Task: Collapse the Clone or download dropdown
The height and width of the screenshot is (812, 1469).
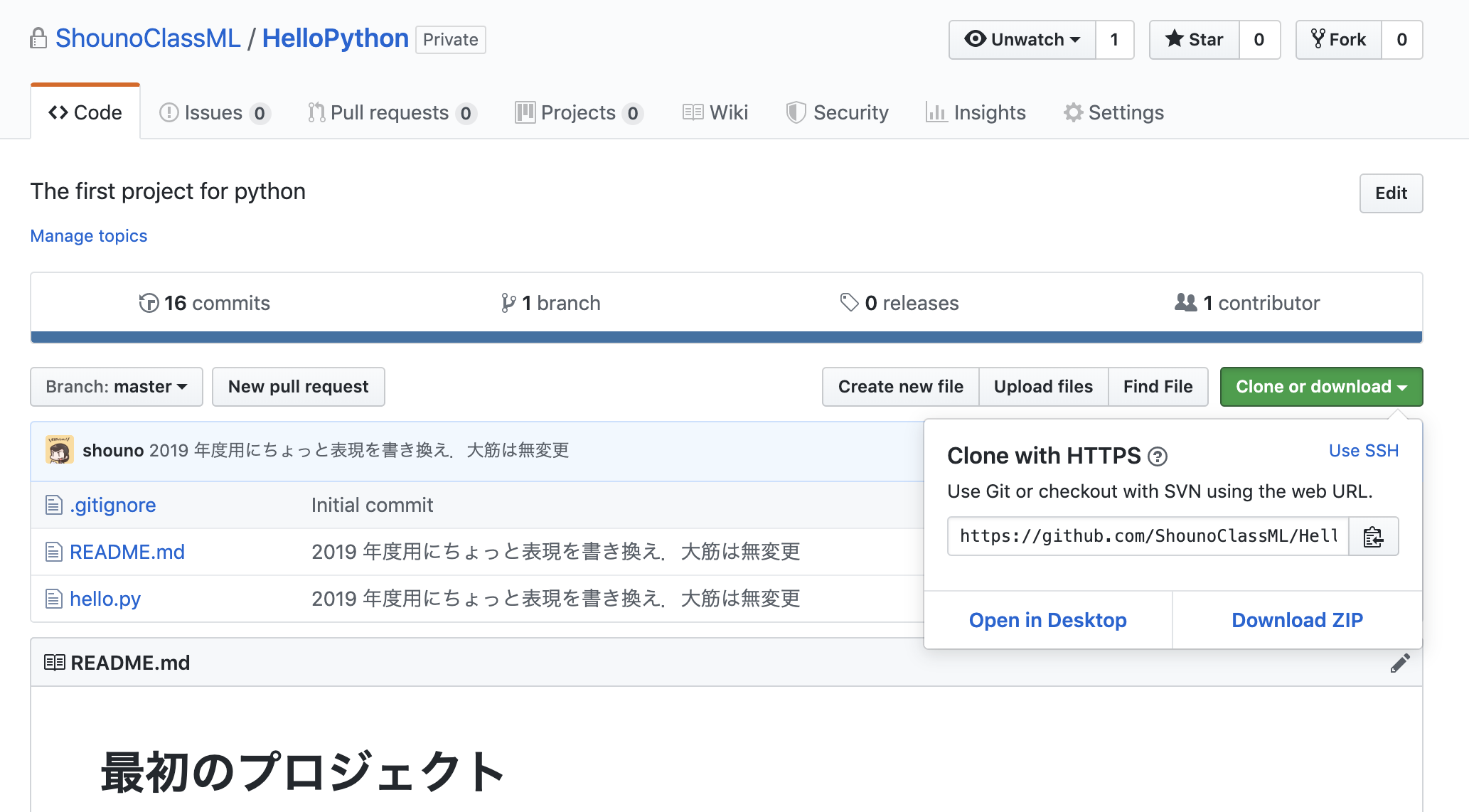Action: point(1321,387)
